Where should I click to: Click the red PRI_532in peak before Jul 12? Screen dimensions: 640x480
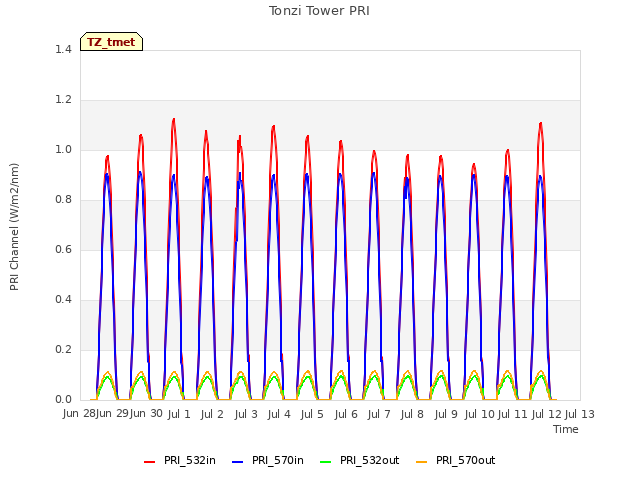click(x=541, y=123)
